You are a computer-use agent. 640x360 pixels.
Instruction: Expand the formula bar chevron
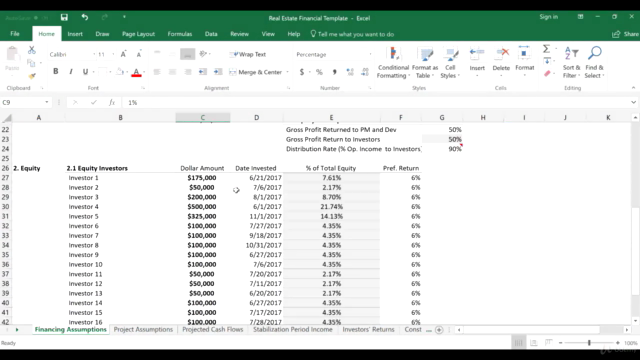[633, 102]
